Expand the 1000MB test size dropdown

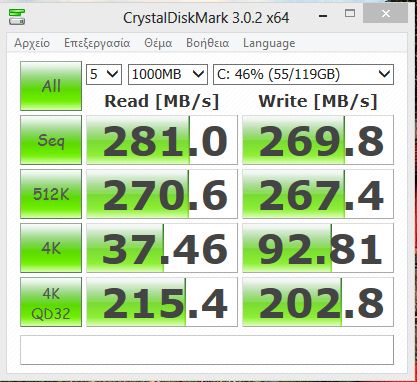coord(168,74)
